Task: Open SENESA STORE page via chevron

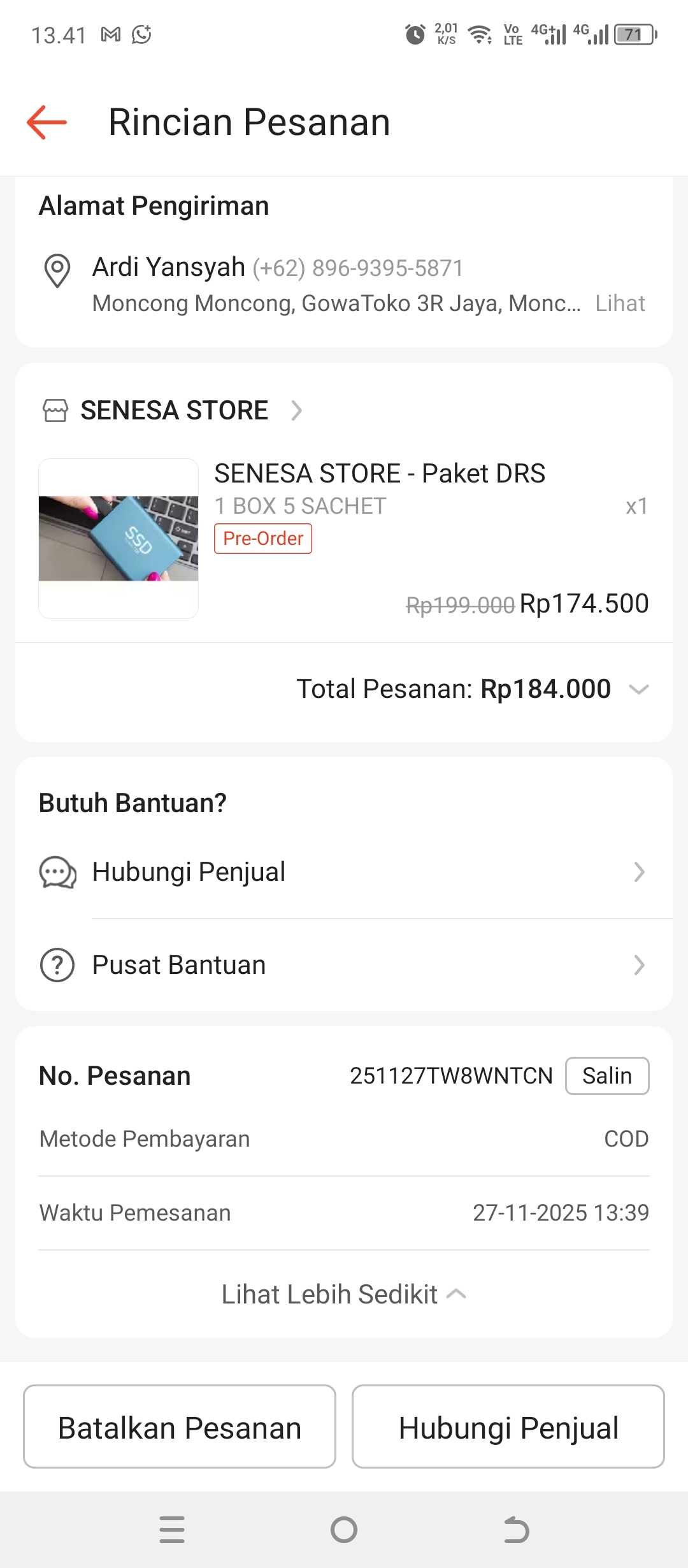Action: pos(296,410)
